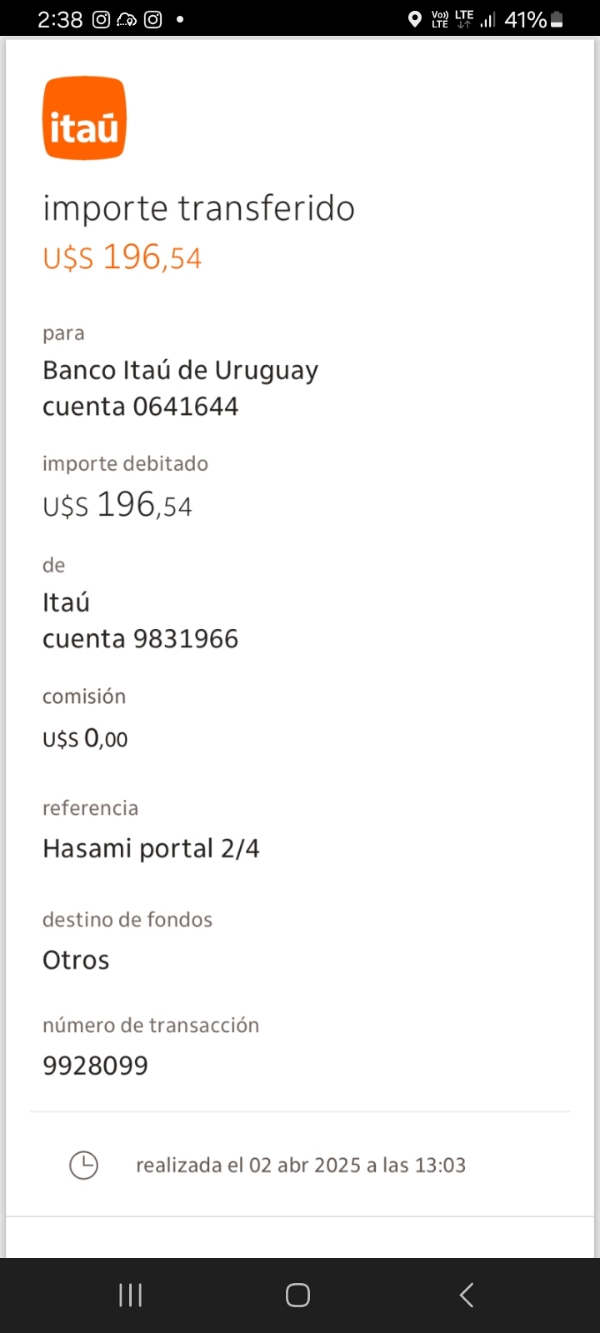Tap the destination account number 0641644
The width and height of the screenshot is (600, 1333).
(186, 407)
